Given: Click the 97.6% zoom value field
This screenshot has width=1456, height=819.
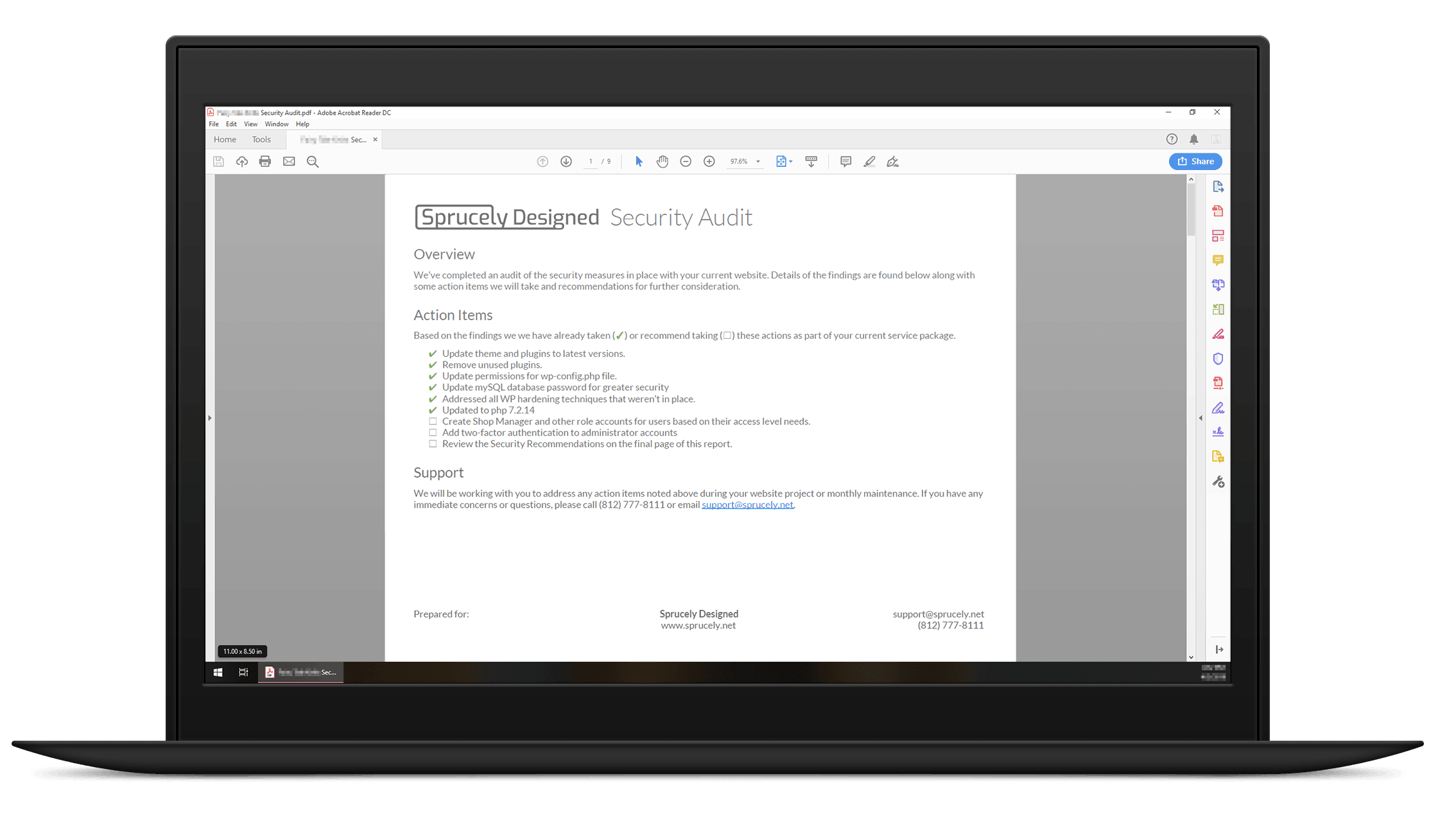Looking at the screenshot, I should (739, 162).
